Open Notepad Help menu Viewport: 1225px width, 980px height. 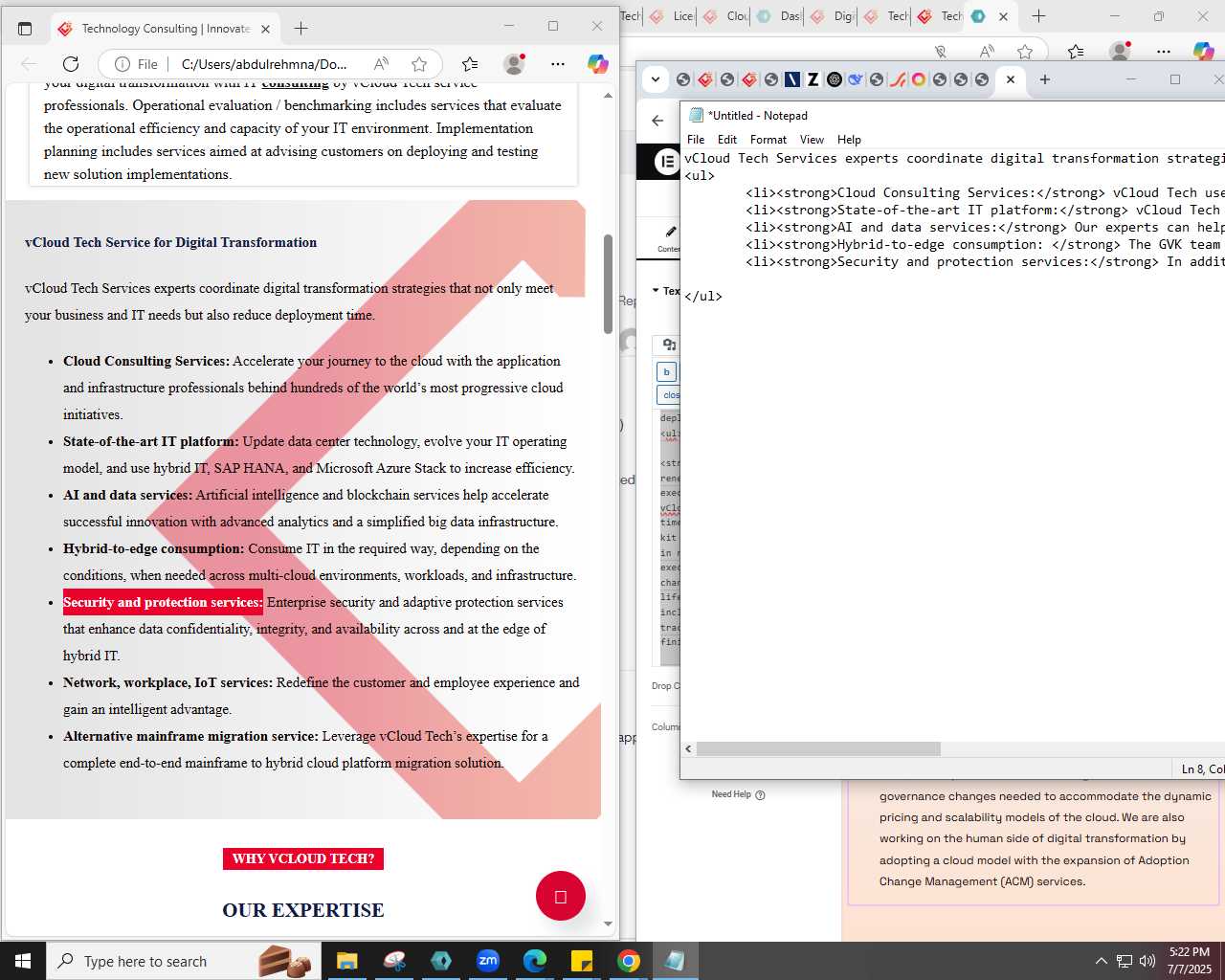(849, 140)
